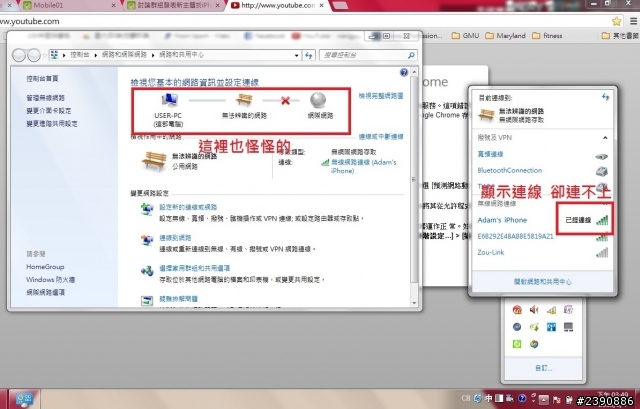Click the green circular icon in hidden tray popup
Image resolution: width=640 pixels, height=409 pixels.
(517, 344)
